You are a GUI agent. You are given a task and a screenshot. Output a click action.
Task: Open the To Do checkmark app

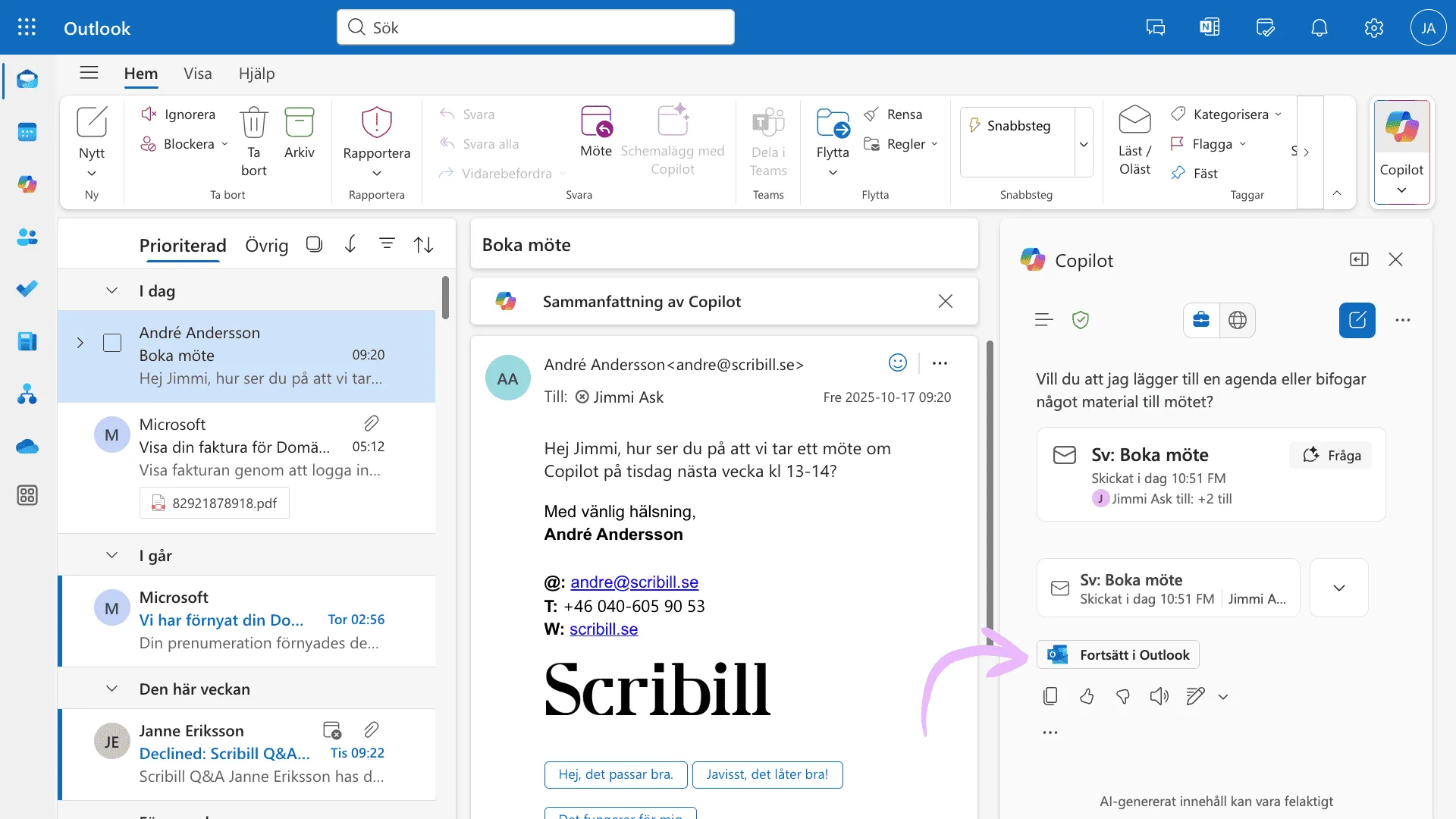[x=27, y=289]
